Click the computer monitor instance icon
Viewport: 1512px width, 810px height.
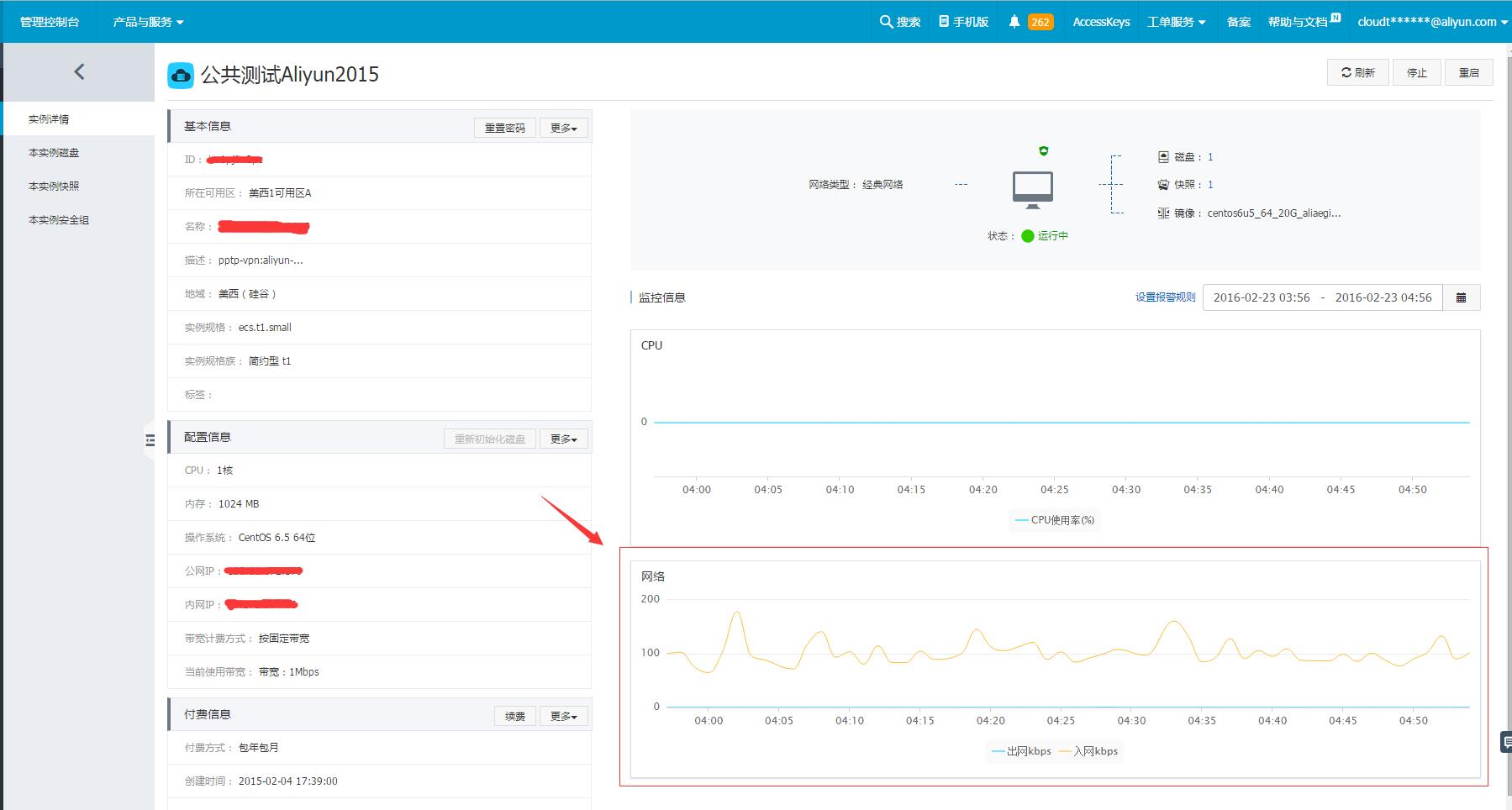[x=1032, y=189]
